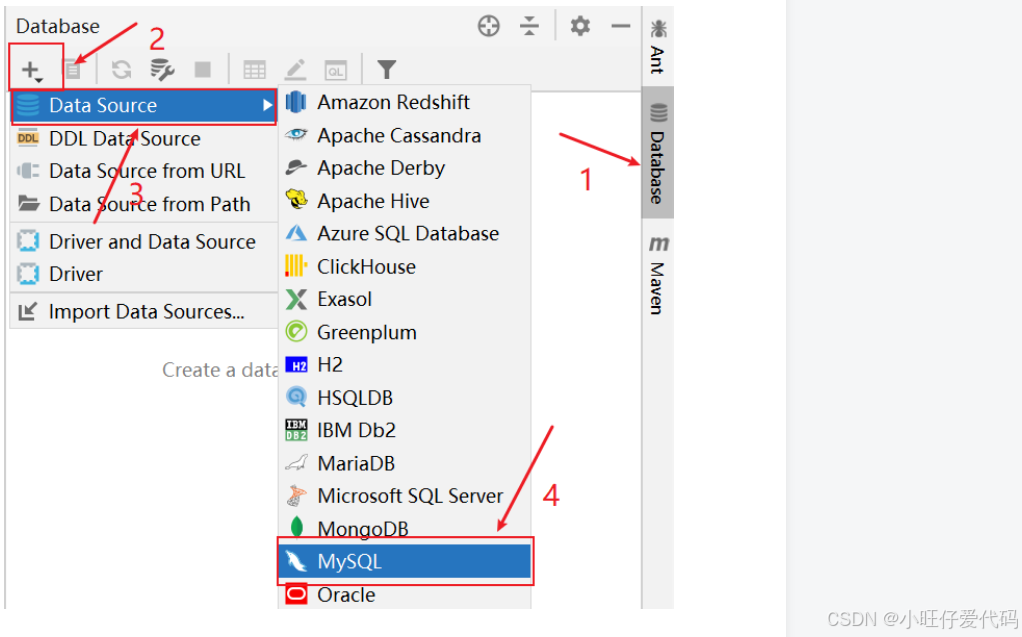Viewport: 1022px width, 637px height.
Task: Choose Apache Derby data source
Action: [405, 168]
